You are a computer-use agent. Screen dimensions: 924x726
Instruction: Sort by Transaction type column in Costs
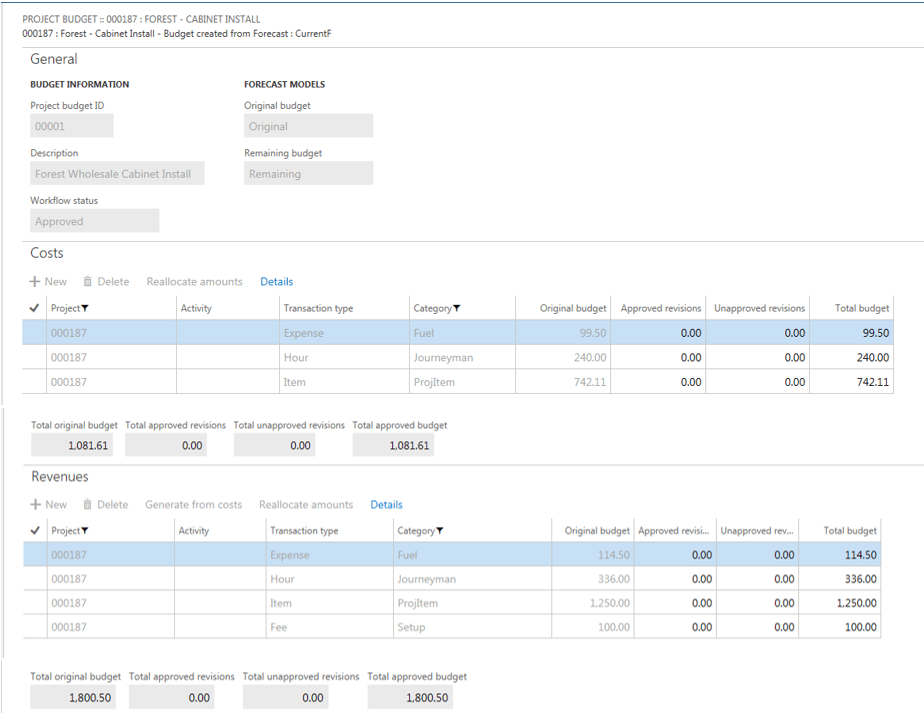(318, 308)
